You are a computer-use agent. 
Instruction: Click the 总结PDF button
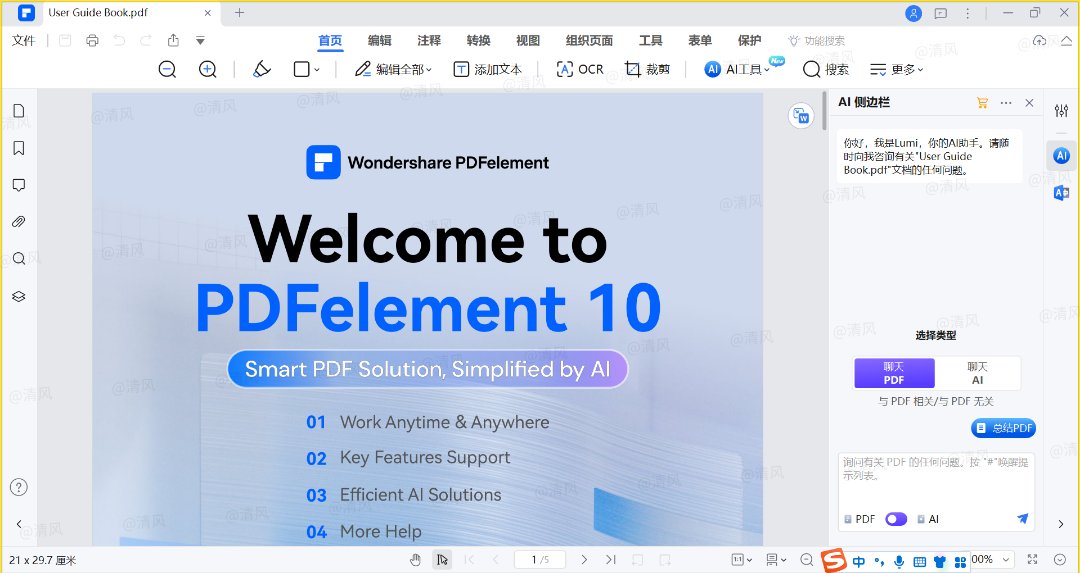point(1003,428)
